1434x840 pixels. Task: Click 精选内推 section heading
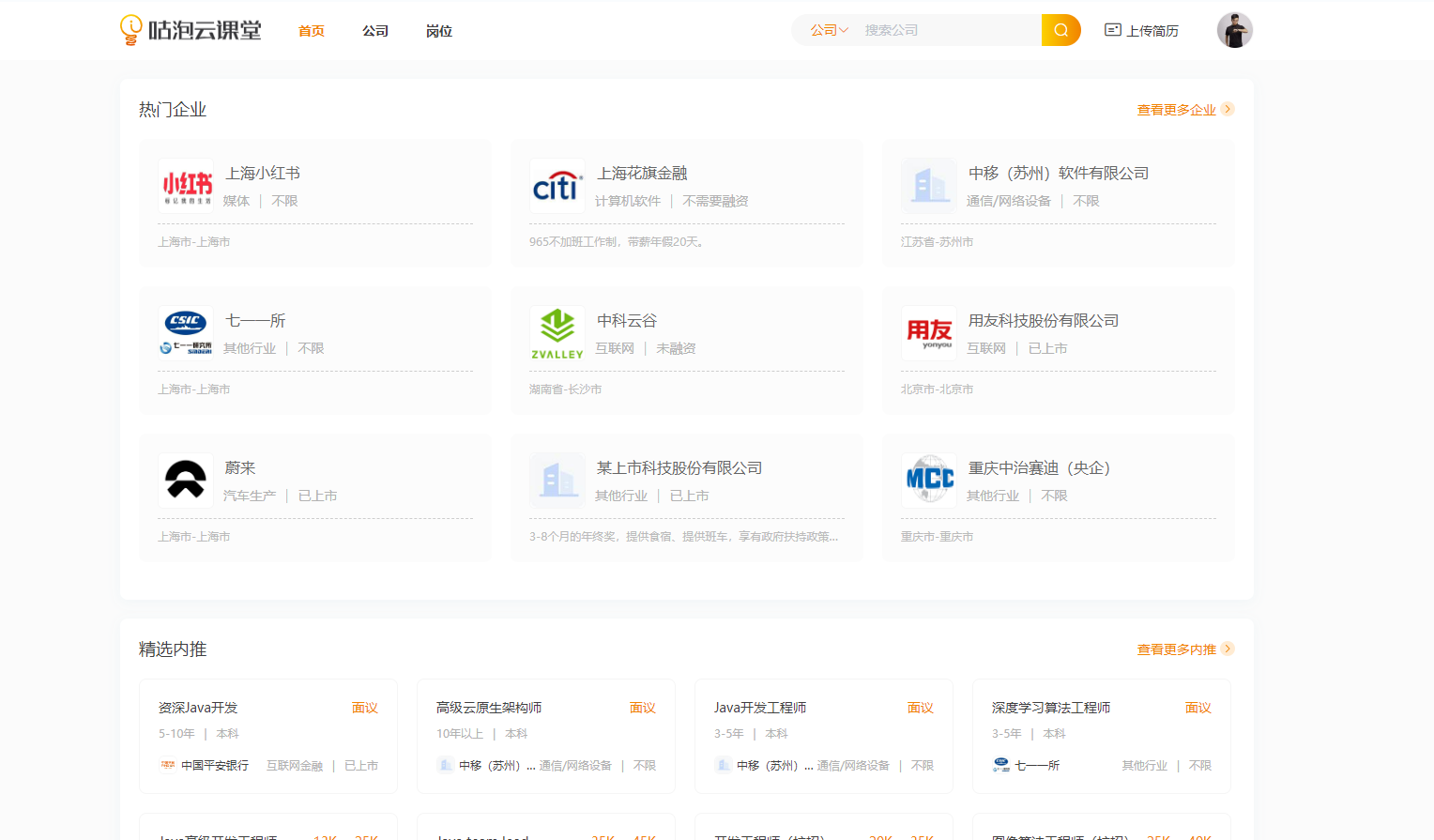coord(173,649)
